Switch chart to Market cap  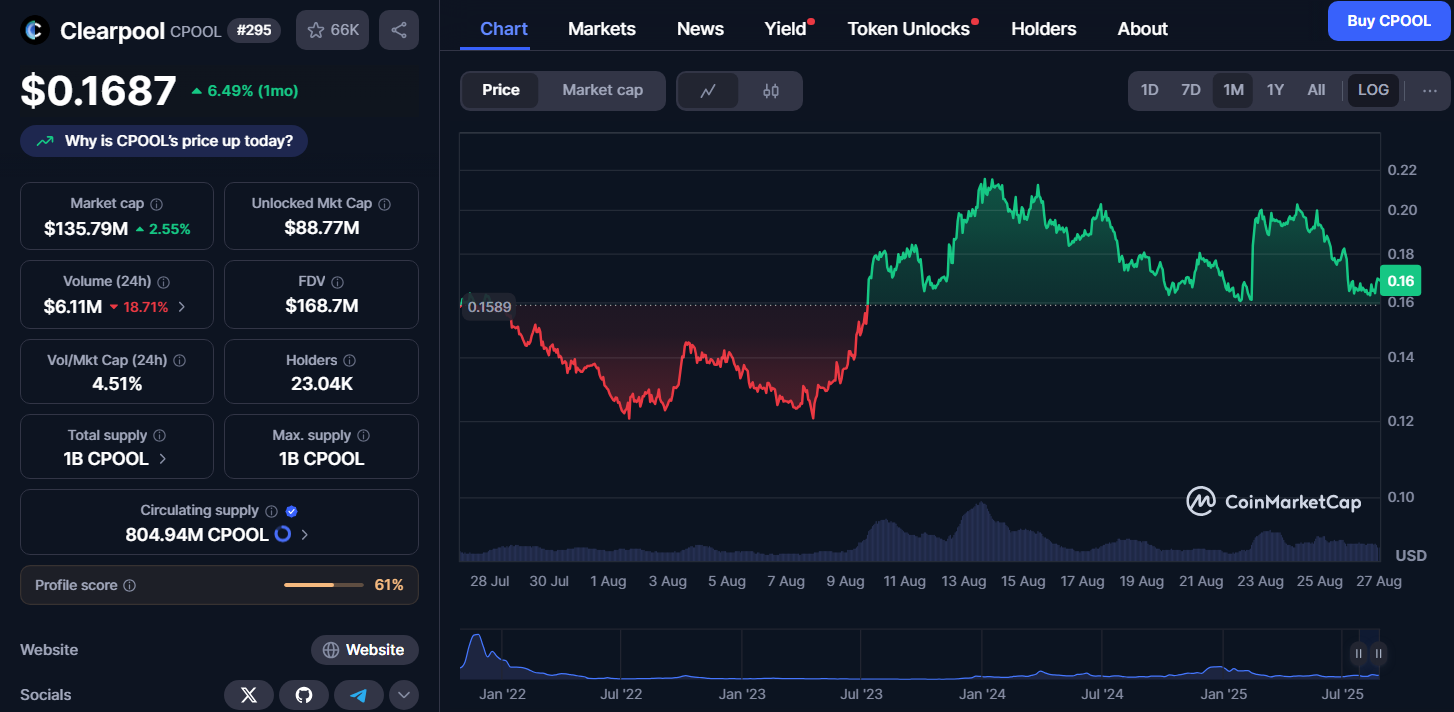pyautogui.click(x=602, y=90)
